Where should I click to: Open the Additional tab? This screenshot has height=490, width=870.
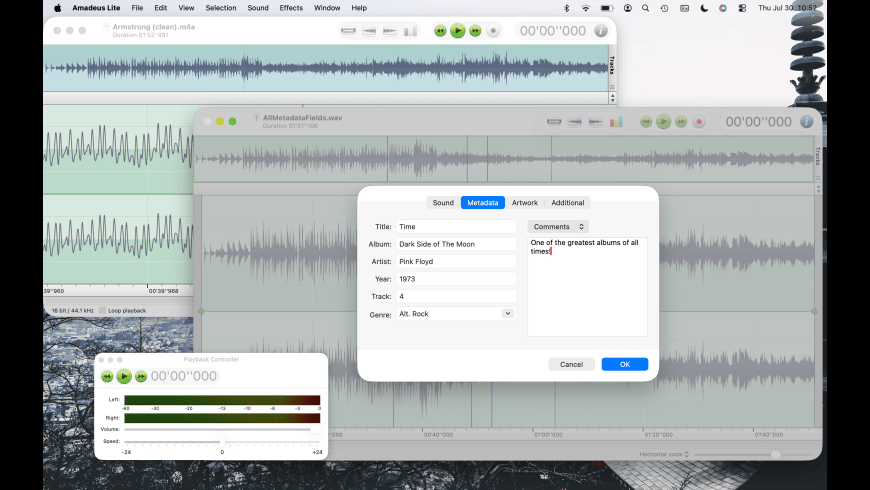click(568, 203)
